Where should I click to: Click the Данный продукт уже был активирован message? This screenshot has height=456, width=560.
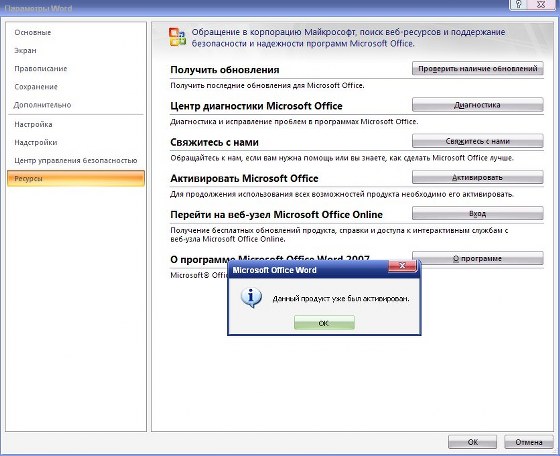pyautogui.click(x=341, y=299)
